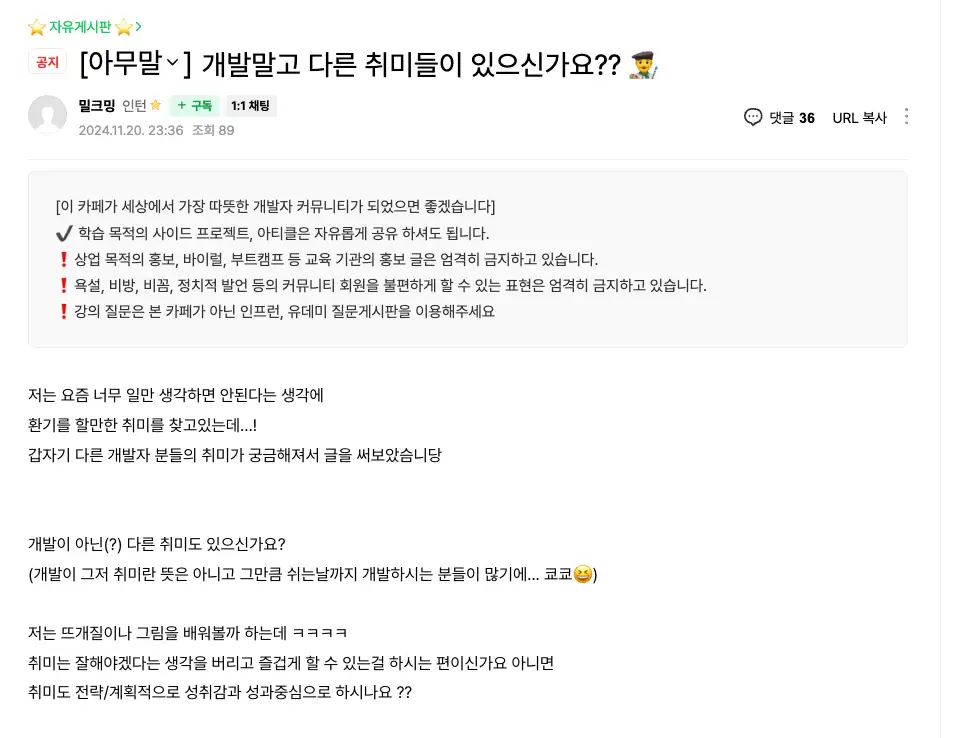Viewport: 976px width, 738px height.
Task: Click the checkmark icon in notice box
Action: pos(64,234)
